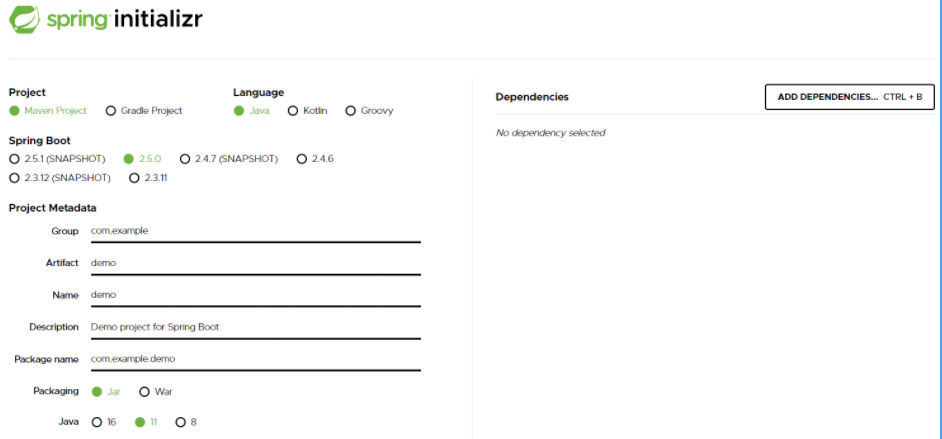Choose Java version 8
The height and width of the screenshot is (439, 942).
click(x=186, y=422)
